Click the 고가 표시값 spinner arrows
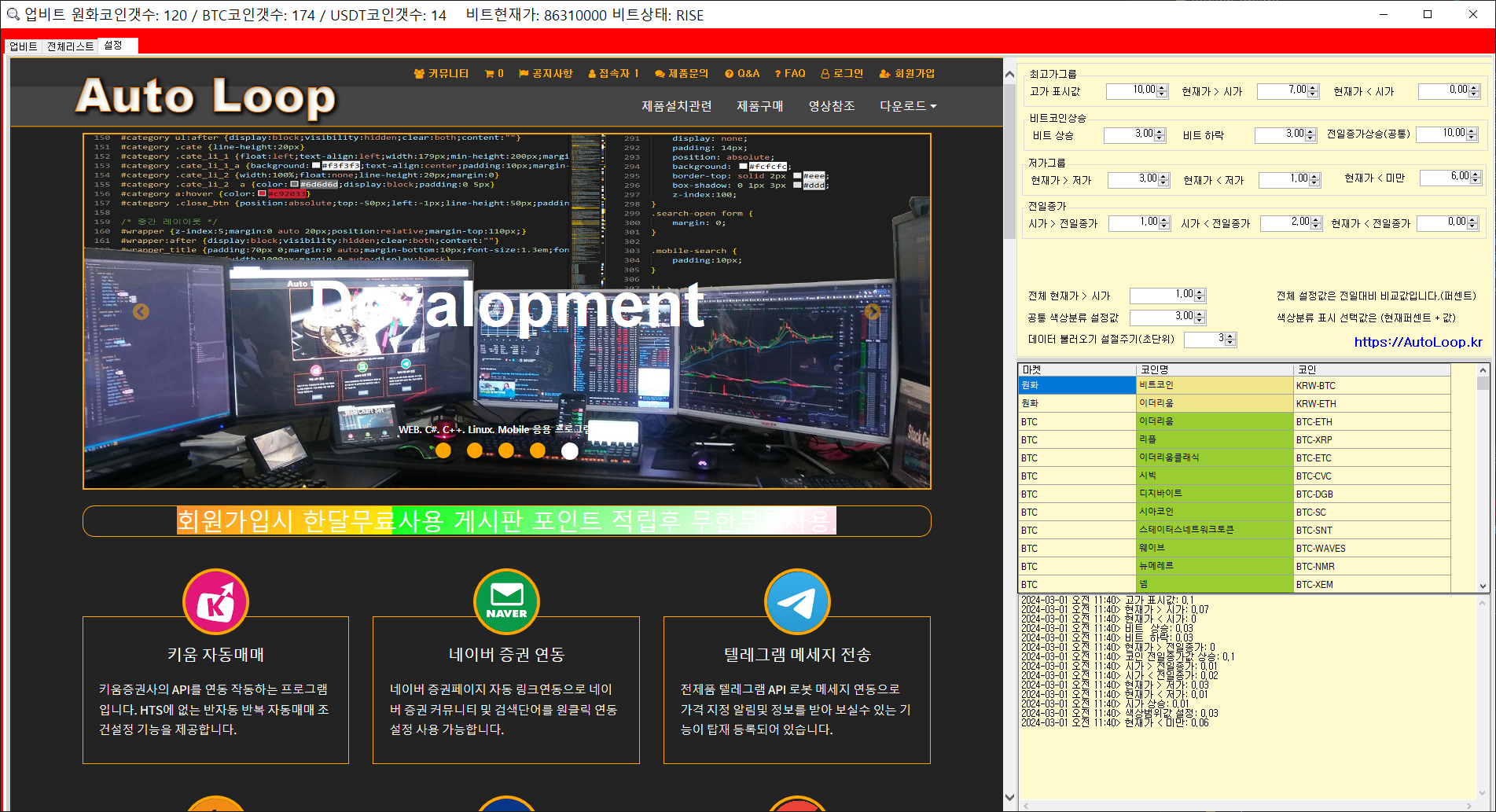1496x812 pixels. 1163,91
